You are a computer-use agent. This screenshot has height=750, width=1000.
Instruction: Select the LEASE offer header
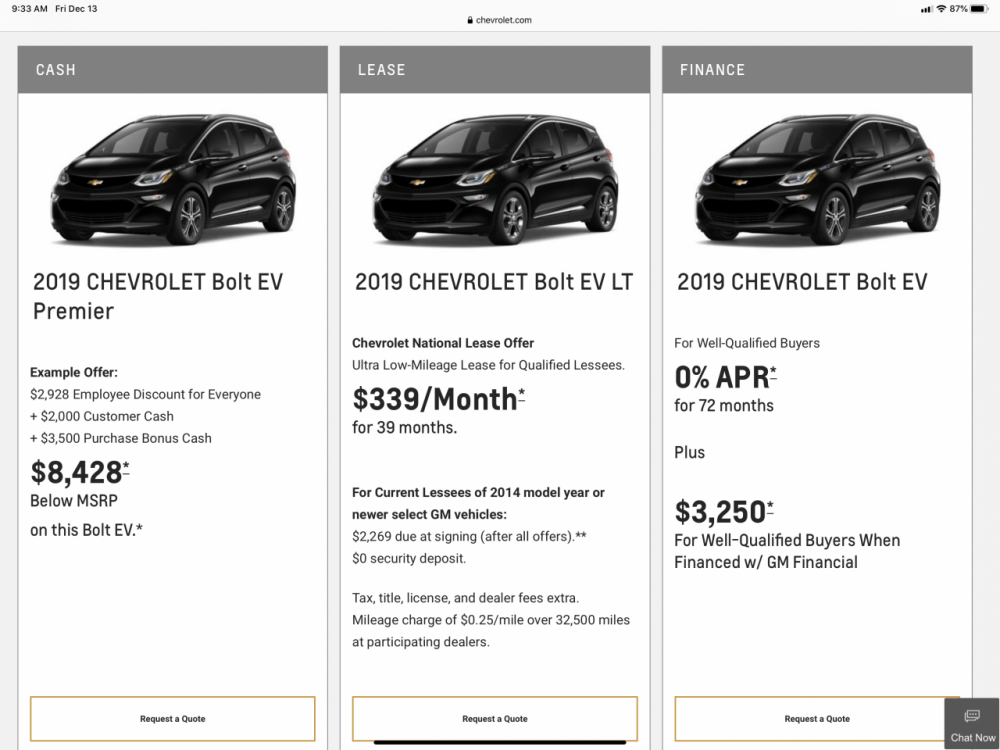click(494, 70)
